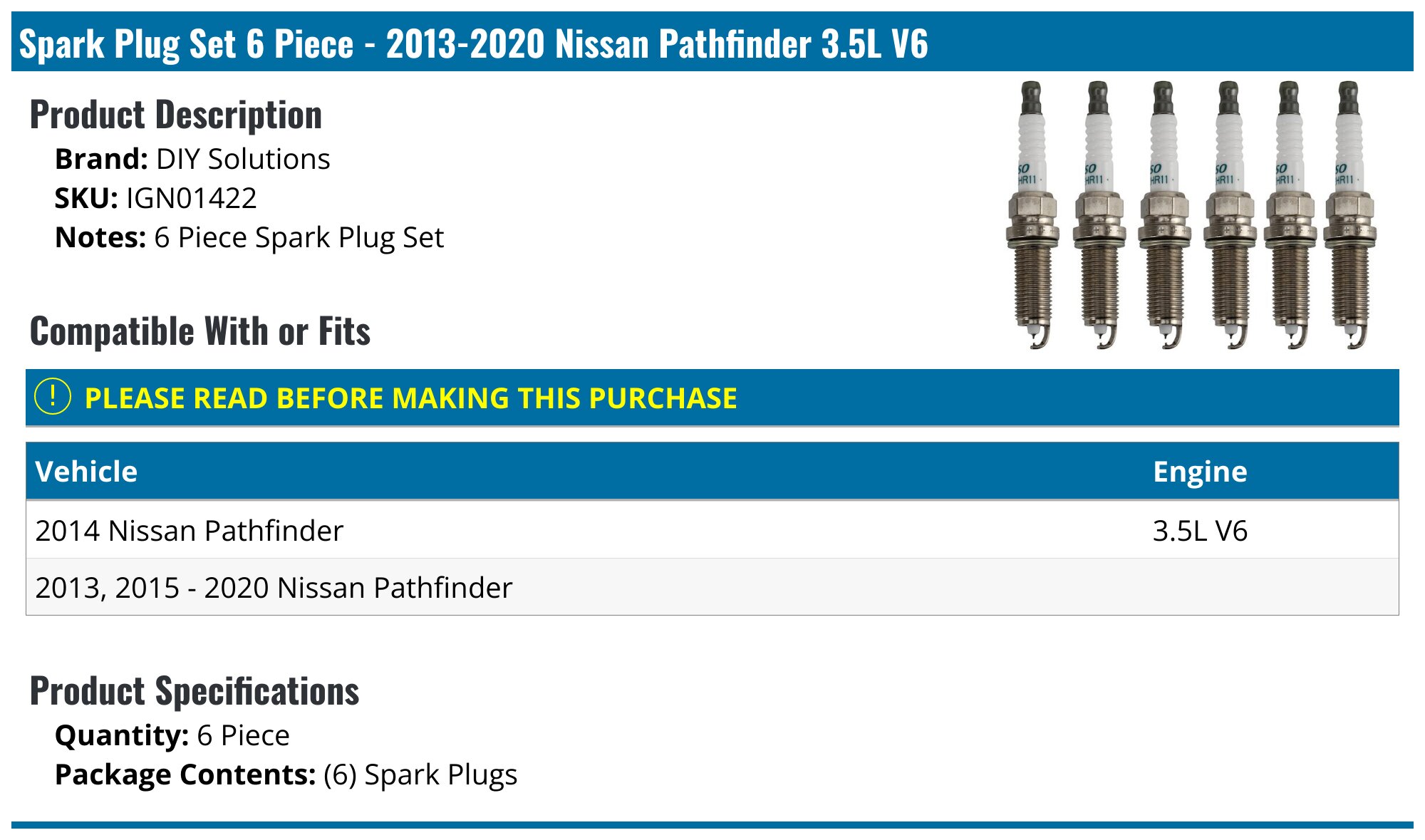The image size is (1425, 840).
Task: Select the third spark plug image
Action: tap(1164, 215)
